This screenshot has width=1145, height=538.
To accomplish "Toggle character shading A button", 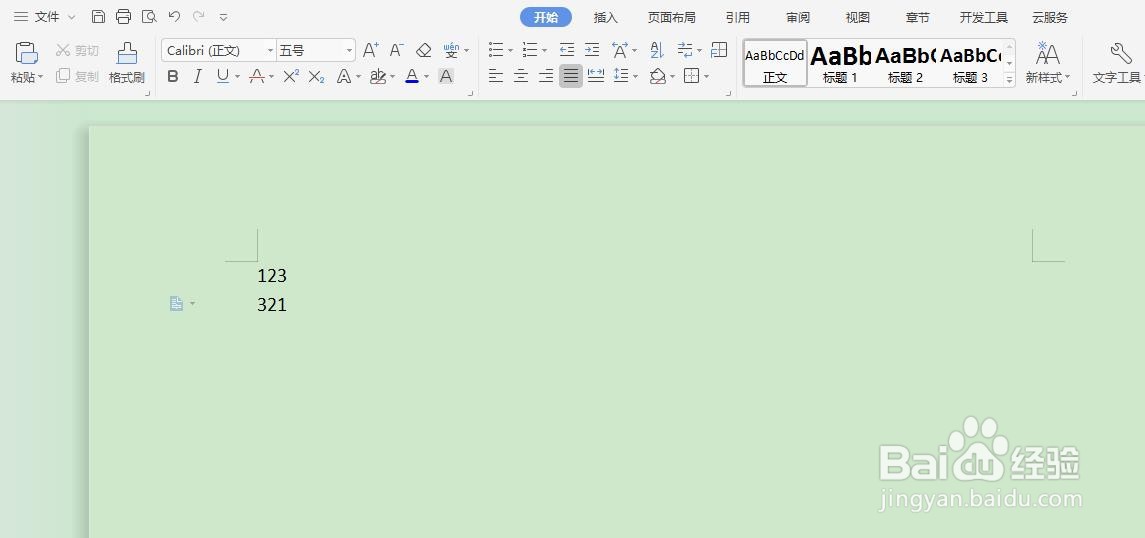I will click(446, 76).
